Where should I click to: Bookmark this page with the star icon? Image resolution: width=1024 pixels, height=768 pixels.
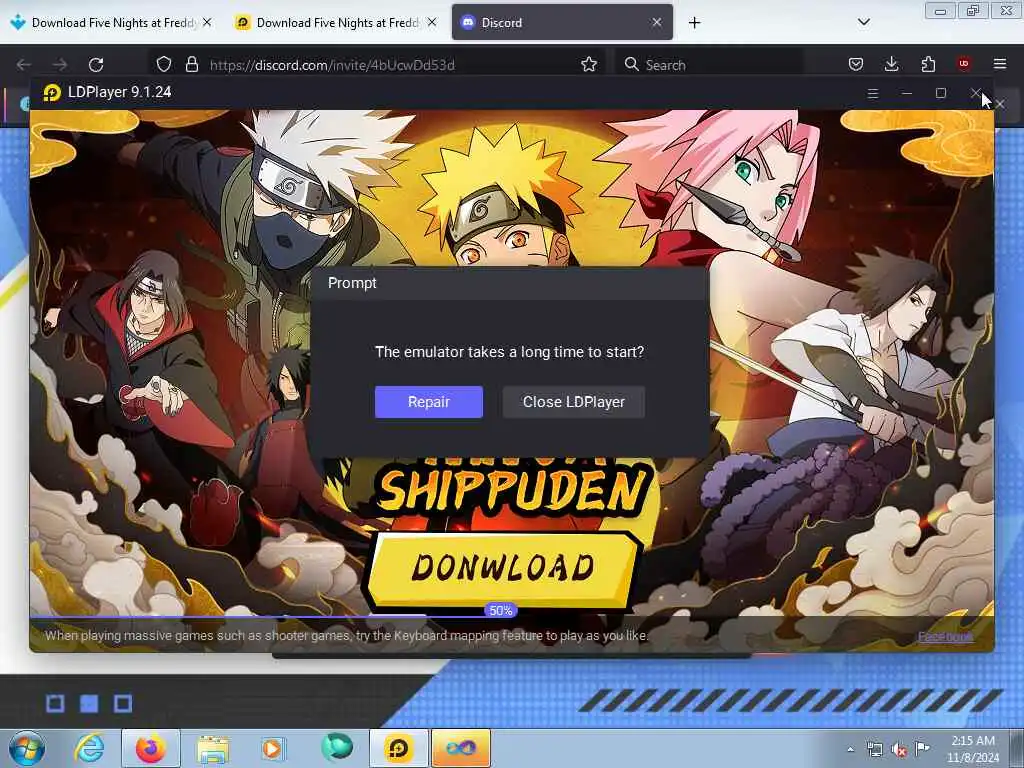pyautogui.click(x=588, y=64)
